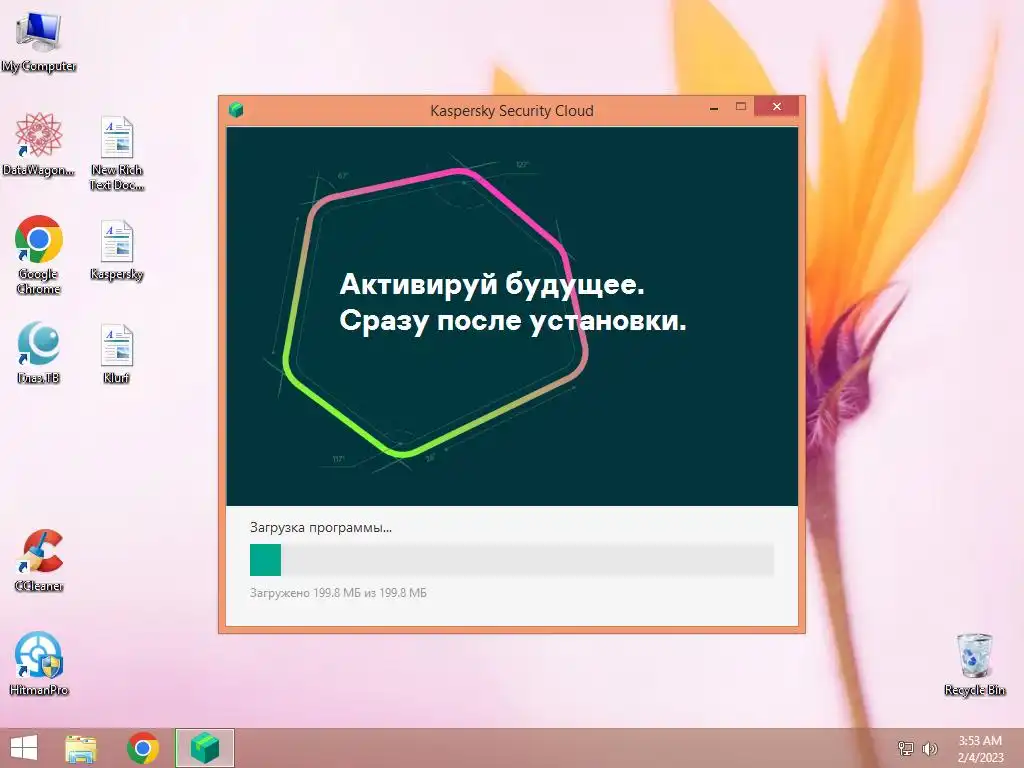Select the New Rich Text Document file

(x=117, y=153)
